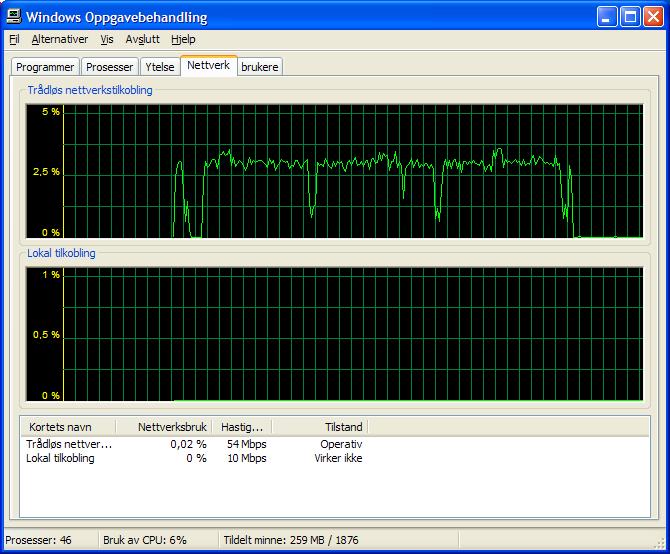Open the Alternativer menu

(59, 39)
